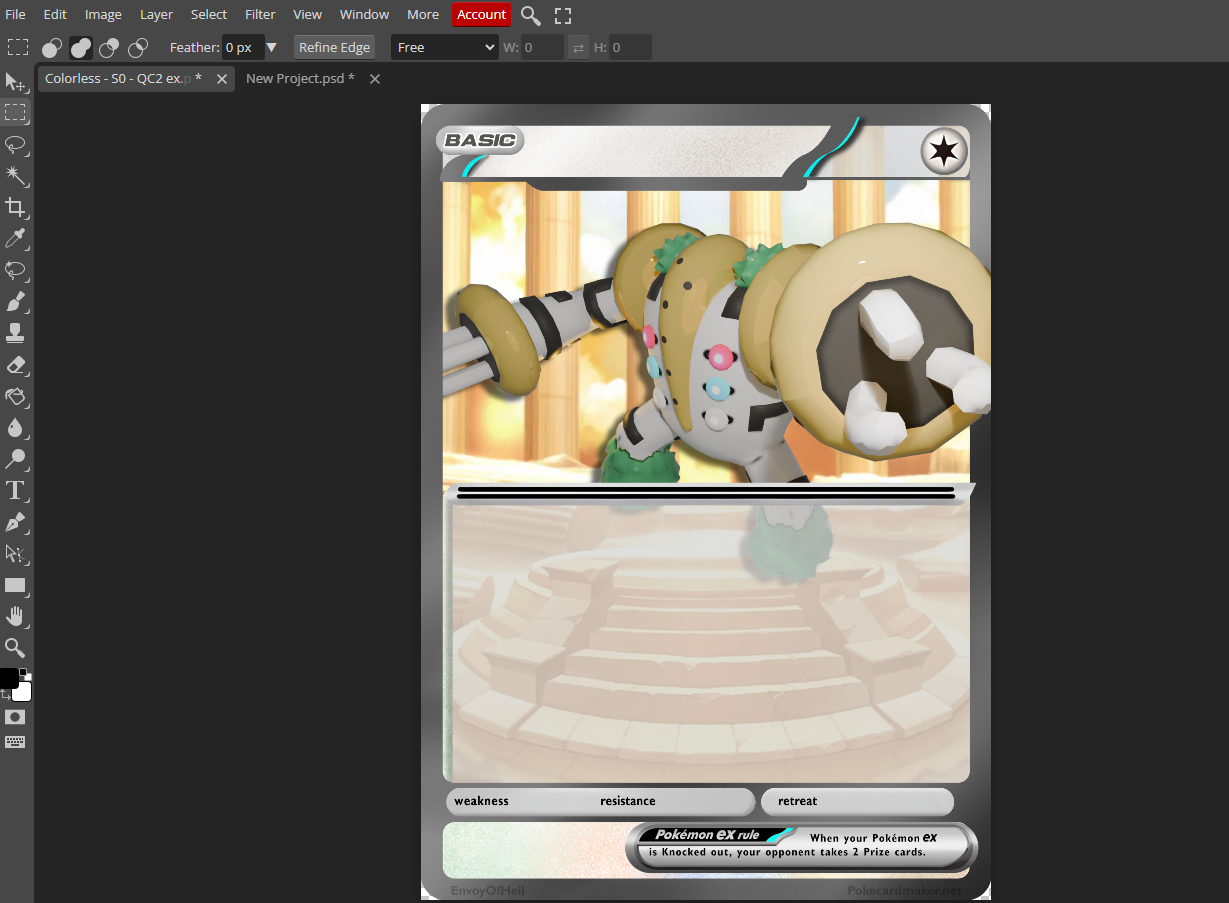Open the Select menu

[x=209, y=14]
